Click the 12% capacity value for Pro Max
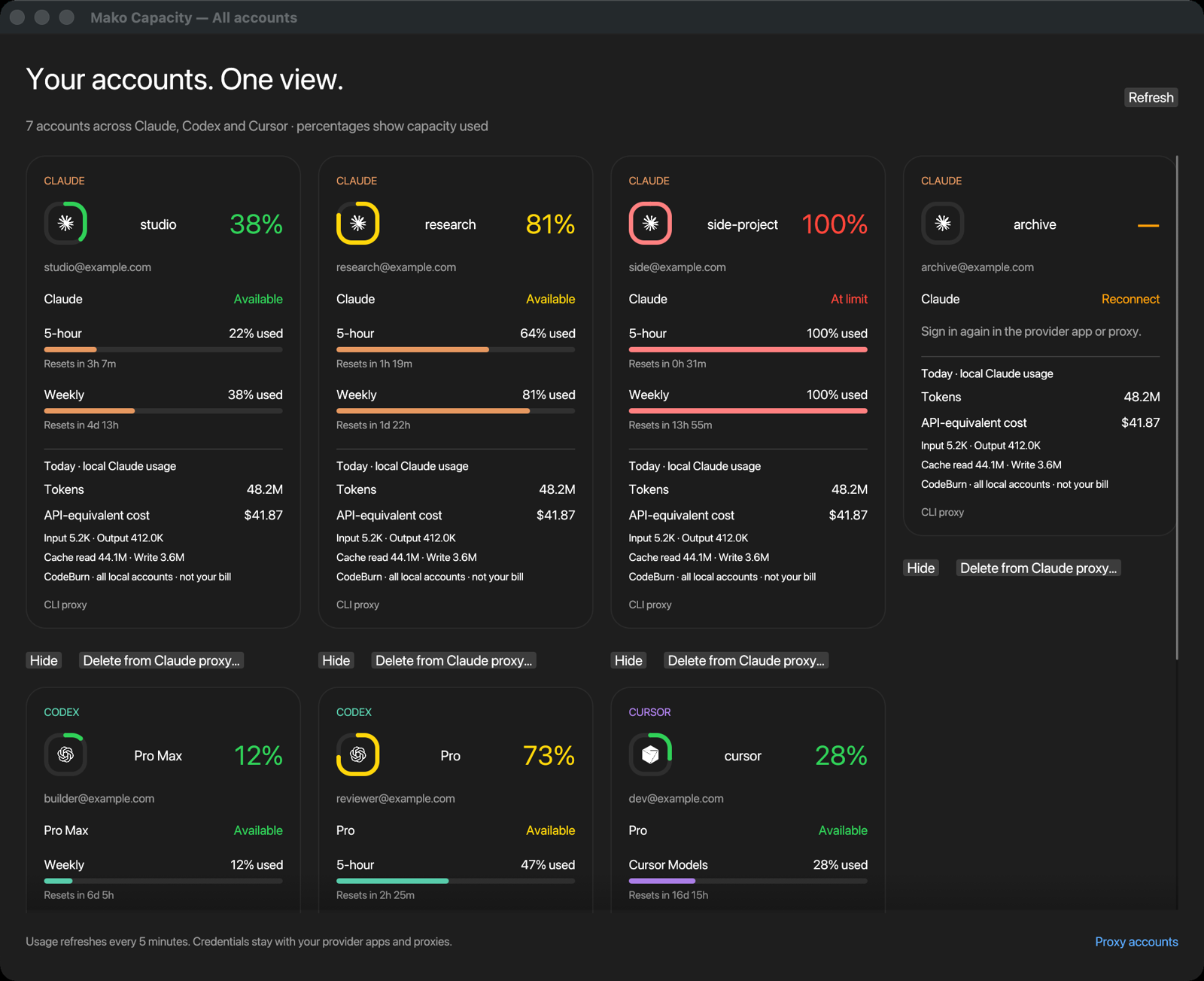The width and height of the screenshot is (1204, 981). click(x=258, y=755)
